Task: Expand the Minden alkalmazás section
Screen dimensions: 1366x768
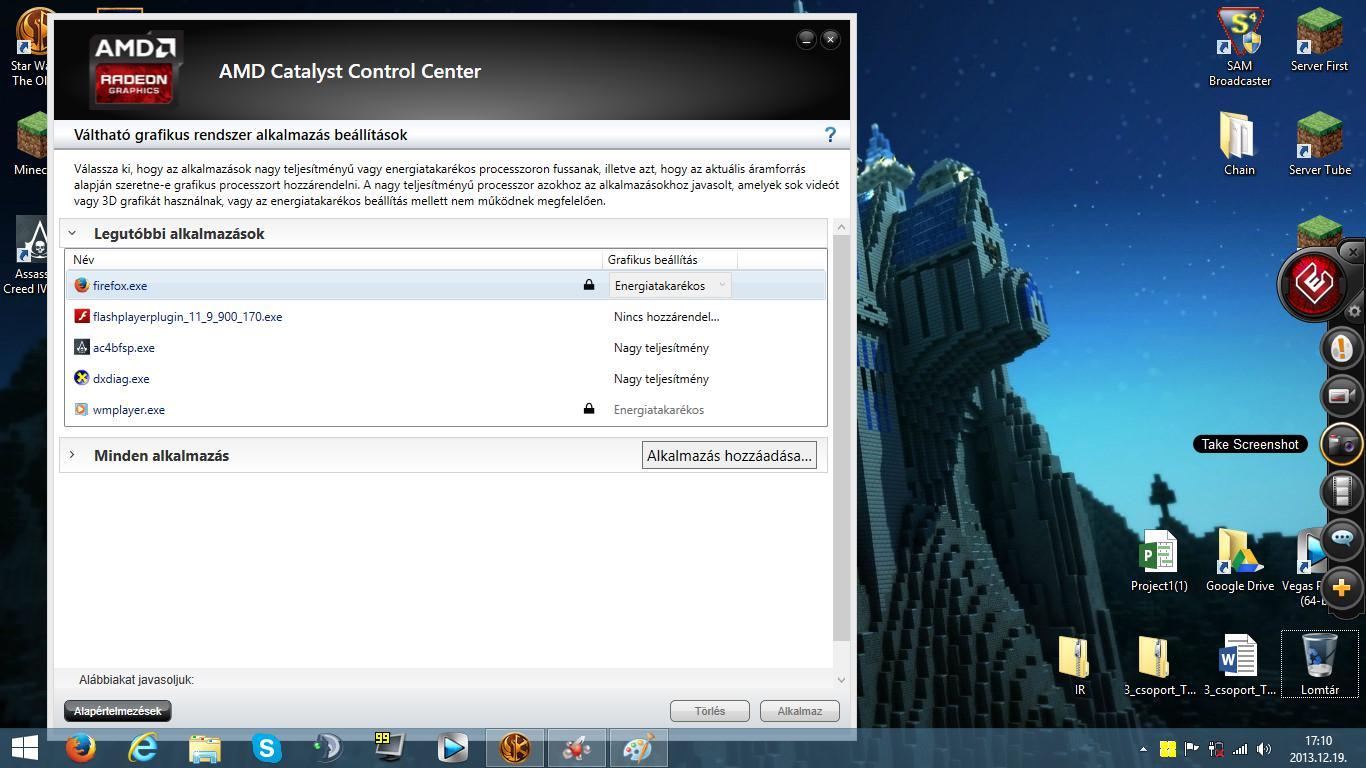Action: pos(72,455)
